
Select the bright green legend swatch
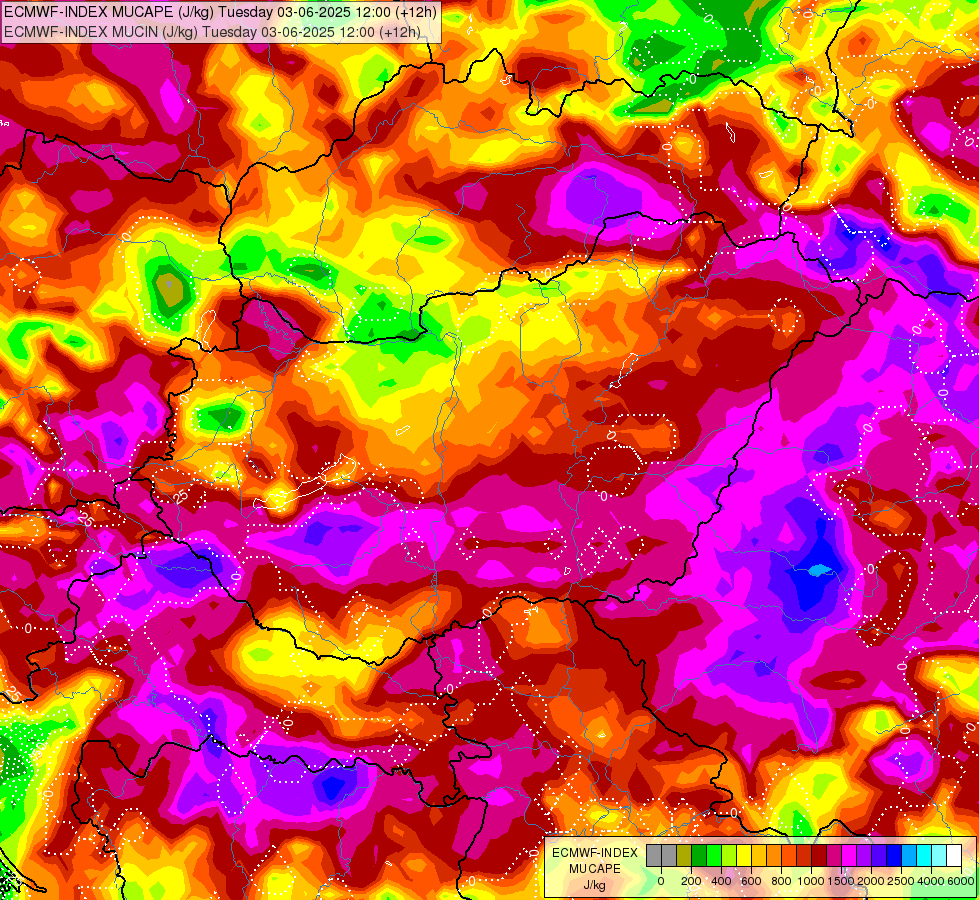714,855
